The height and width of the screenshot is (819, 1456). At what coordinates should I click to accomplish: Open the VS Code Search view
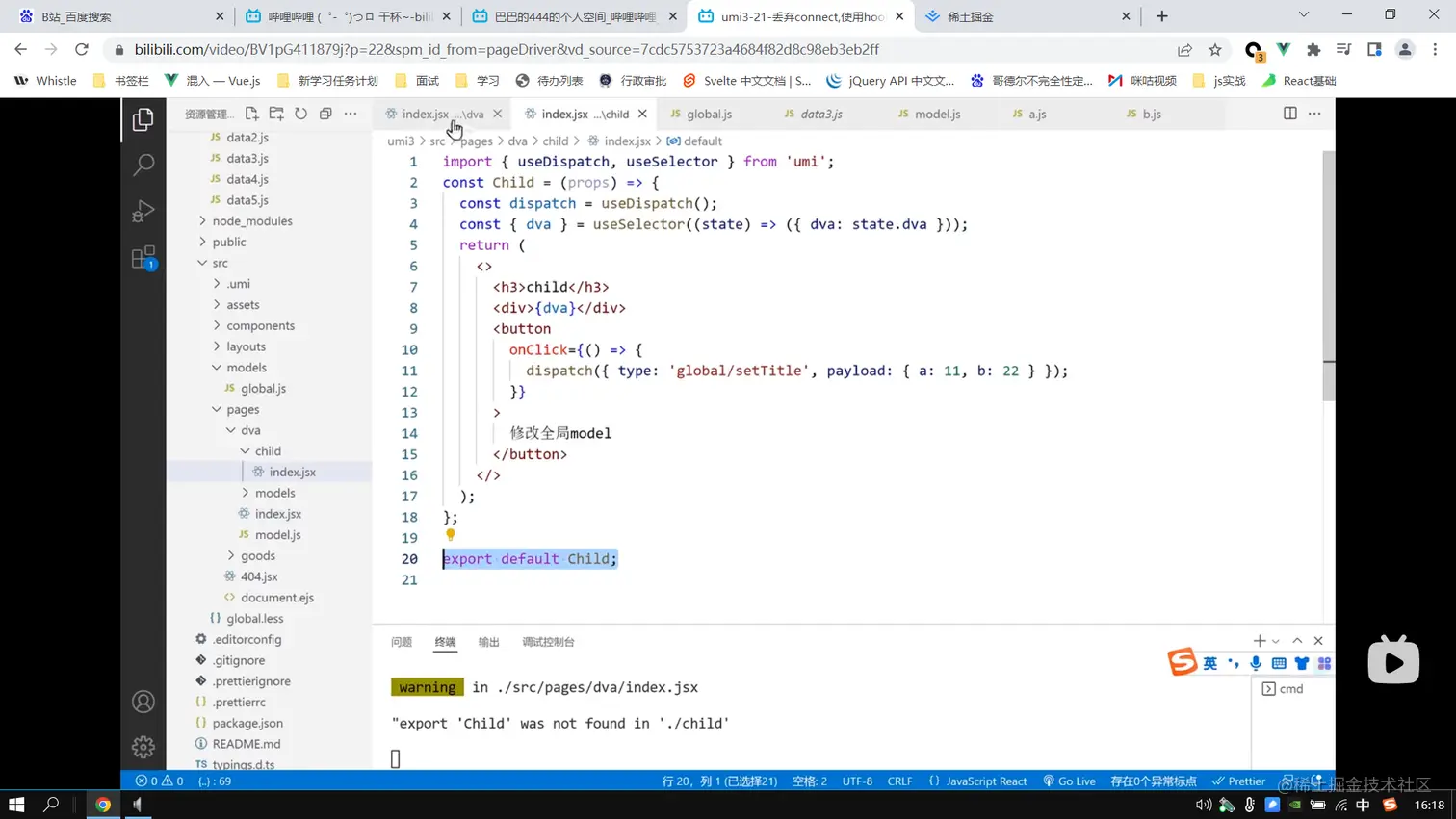tap(143, 166)
